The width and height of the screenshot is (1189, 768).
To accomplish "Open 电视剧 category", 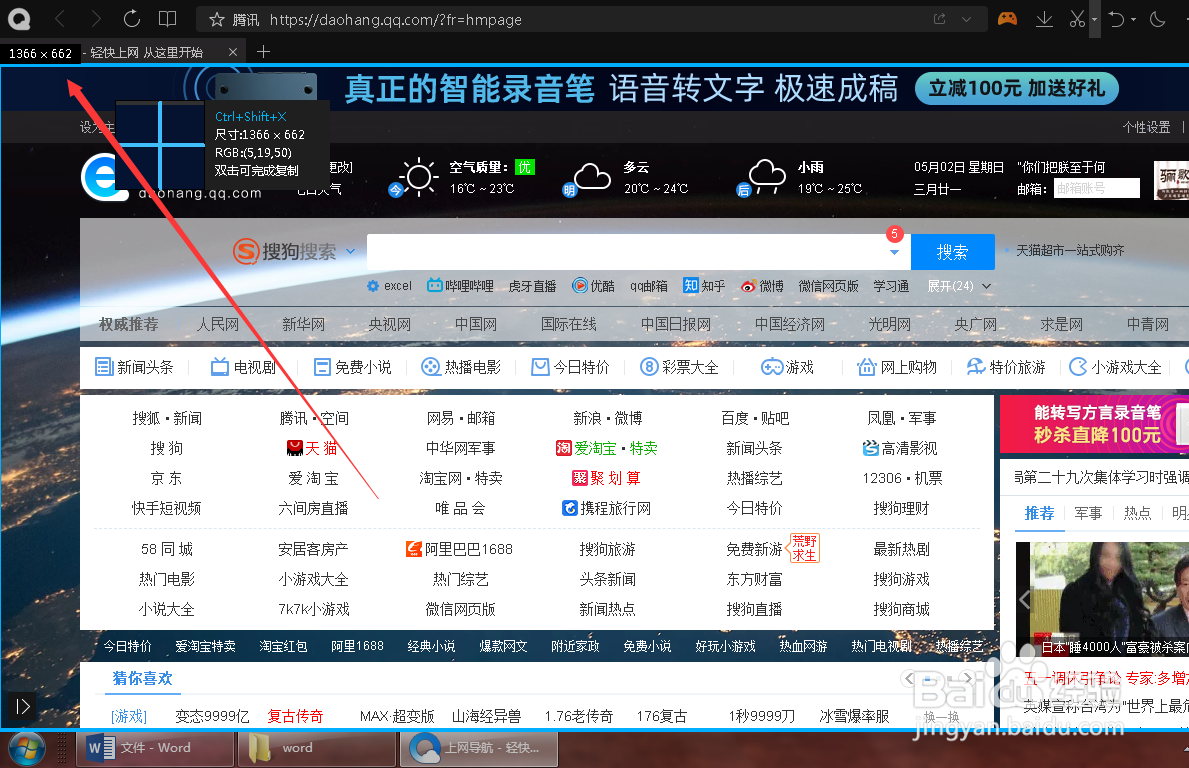I will (243, 367).
